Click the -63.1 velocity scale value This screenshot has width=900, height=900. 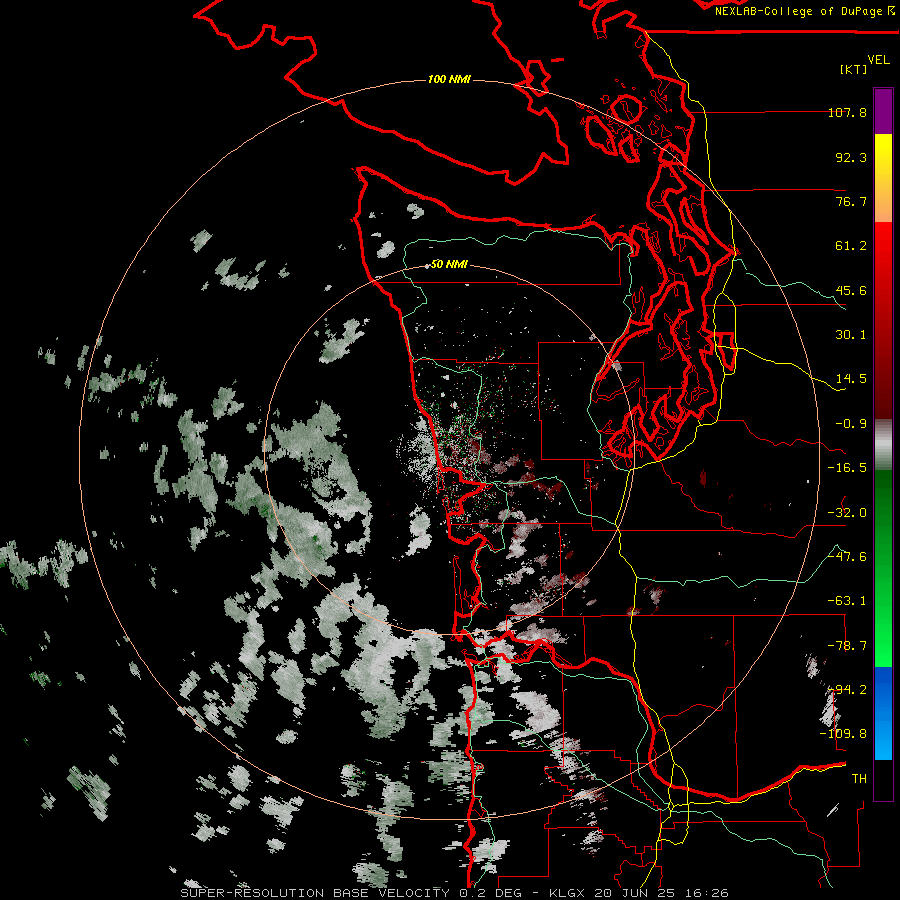click(847, 601)
